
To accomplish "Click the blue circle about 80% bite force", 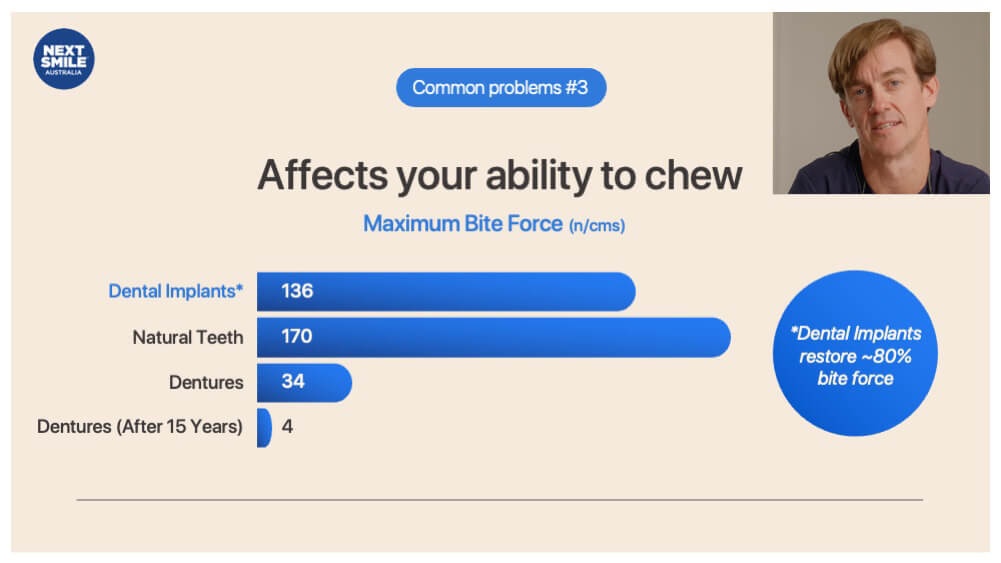I will click(x=855, y=353).
